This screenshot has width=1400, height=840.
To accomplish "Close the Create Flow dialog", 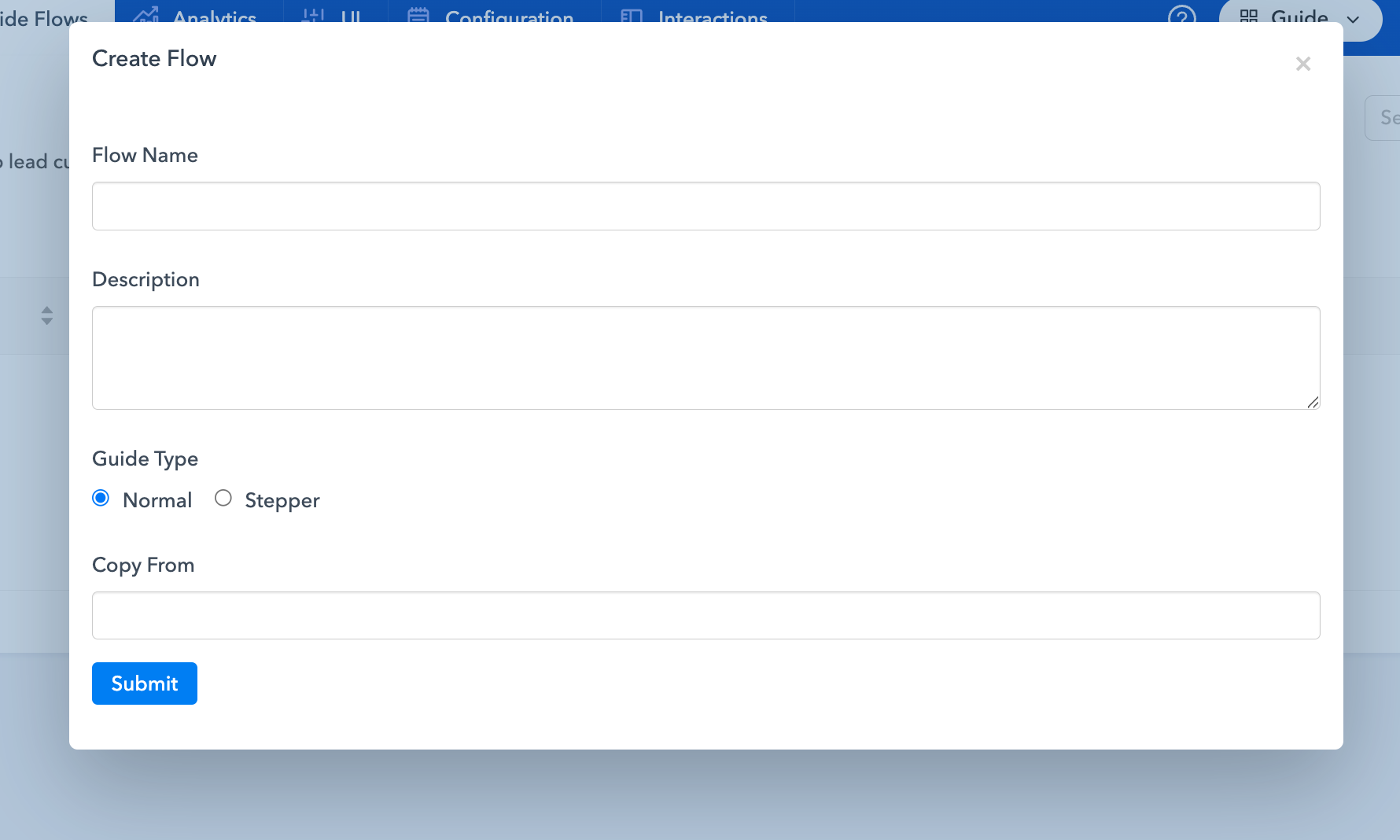I will (1302, 64).
